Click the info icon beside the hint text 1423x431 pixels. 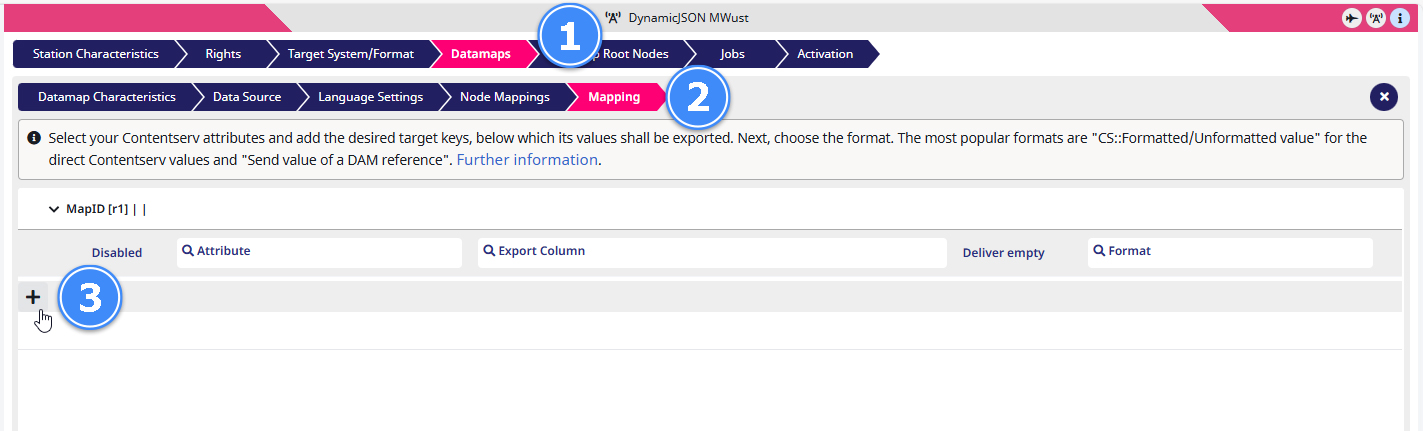(x=34, y=138)
